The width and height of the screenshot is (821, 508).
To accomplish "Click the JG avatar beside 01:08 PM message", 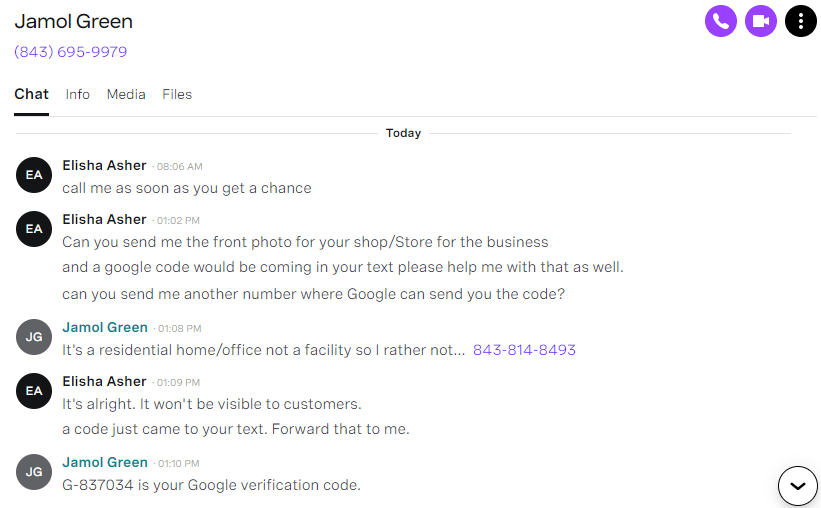I will [x=34, y=337].
